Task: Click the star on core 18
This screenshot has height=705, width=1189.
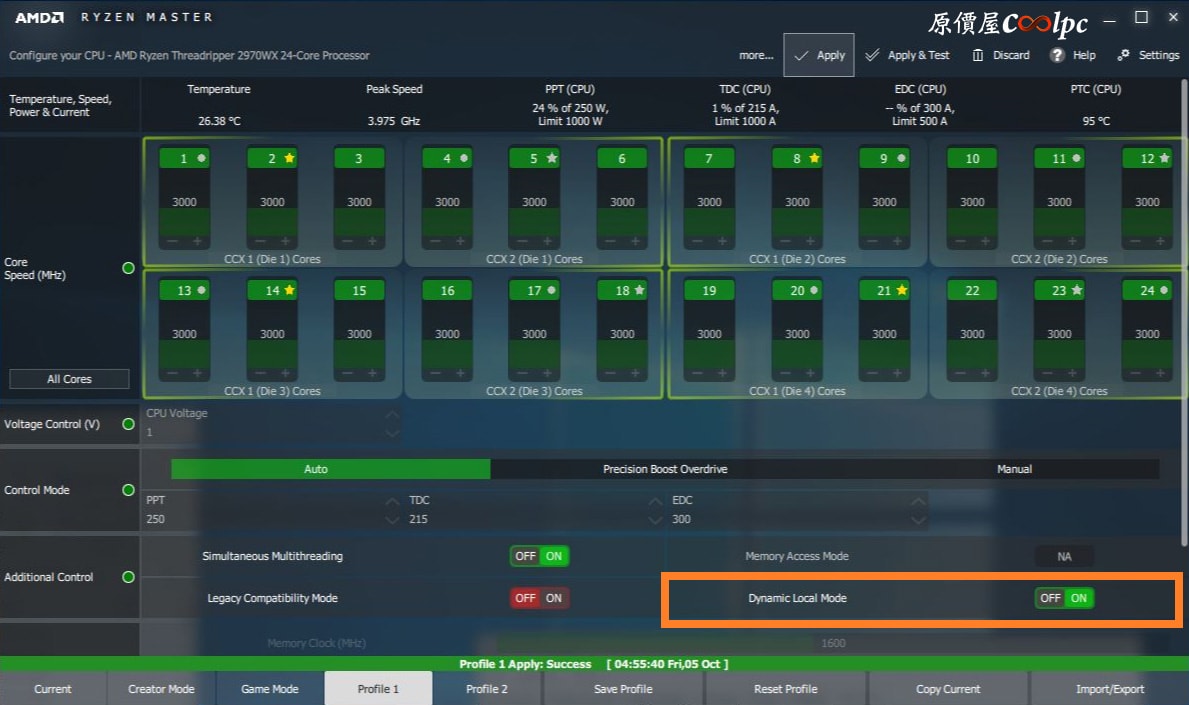Action: coord(639,290)
